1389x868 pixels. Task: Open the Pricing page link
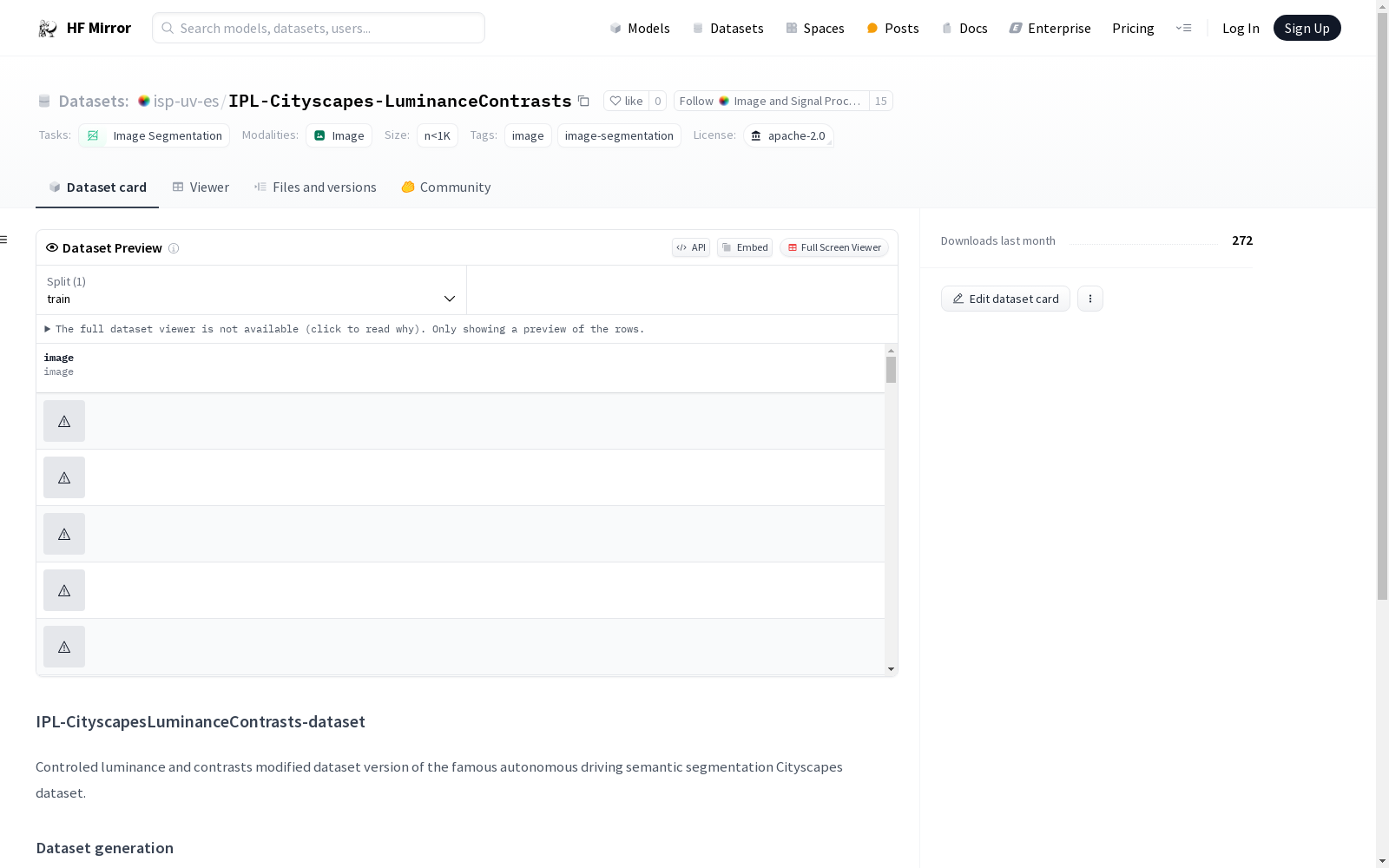(x=1133, y=29)
